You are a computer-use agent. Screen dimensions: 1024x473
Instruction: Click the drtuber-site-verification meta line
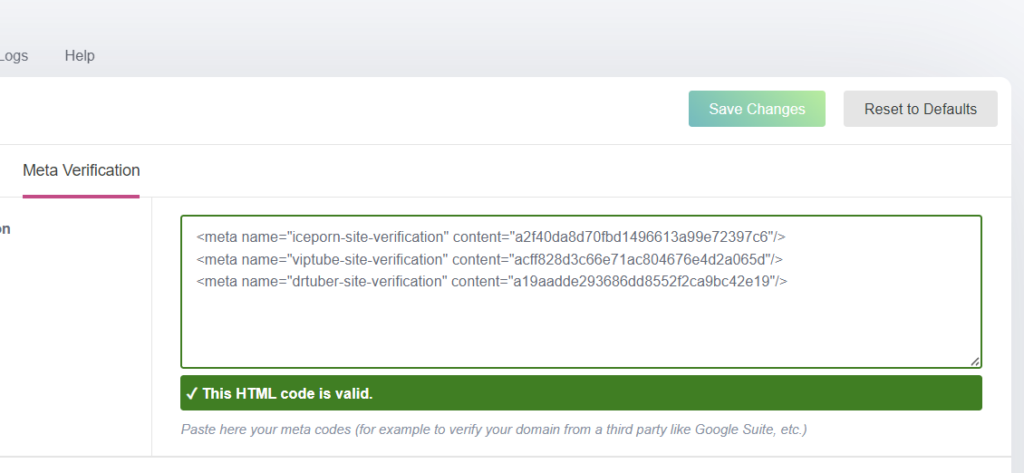click(492, 282)
